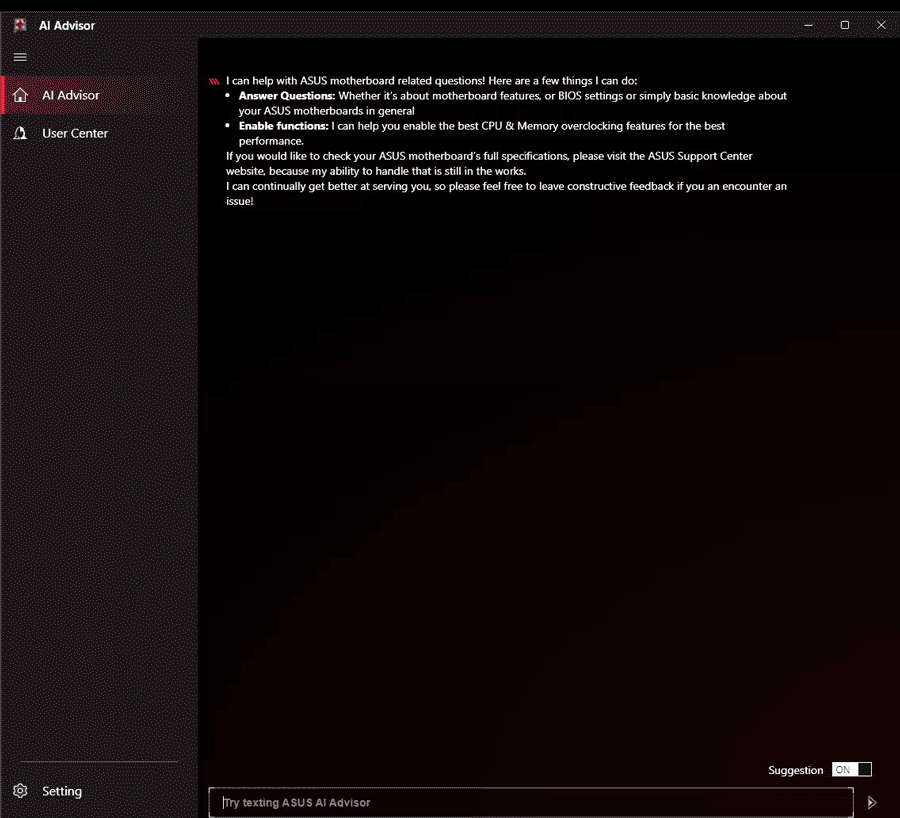Maximize the AI Advisor window
The width and height of the screenshot is (900, 818).
(844, 25)
